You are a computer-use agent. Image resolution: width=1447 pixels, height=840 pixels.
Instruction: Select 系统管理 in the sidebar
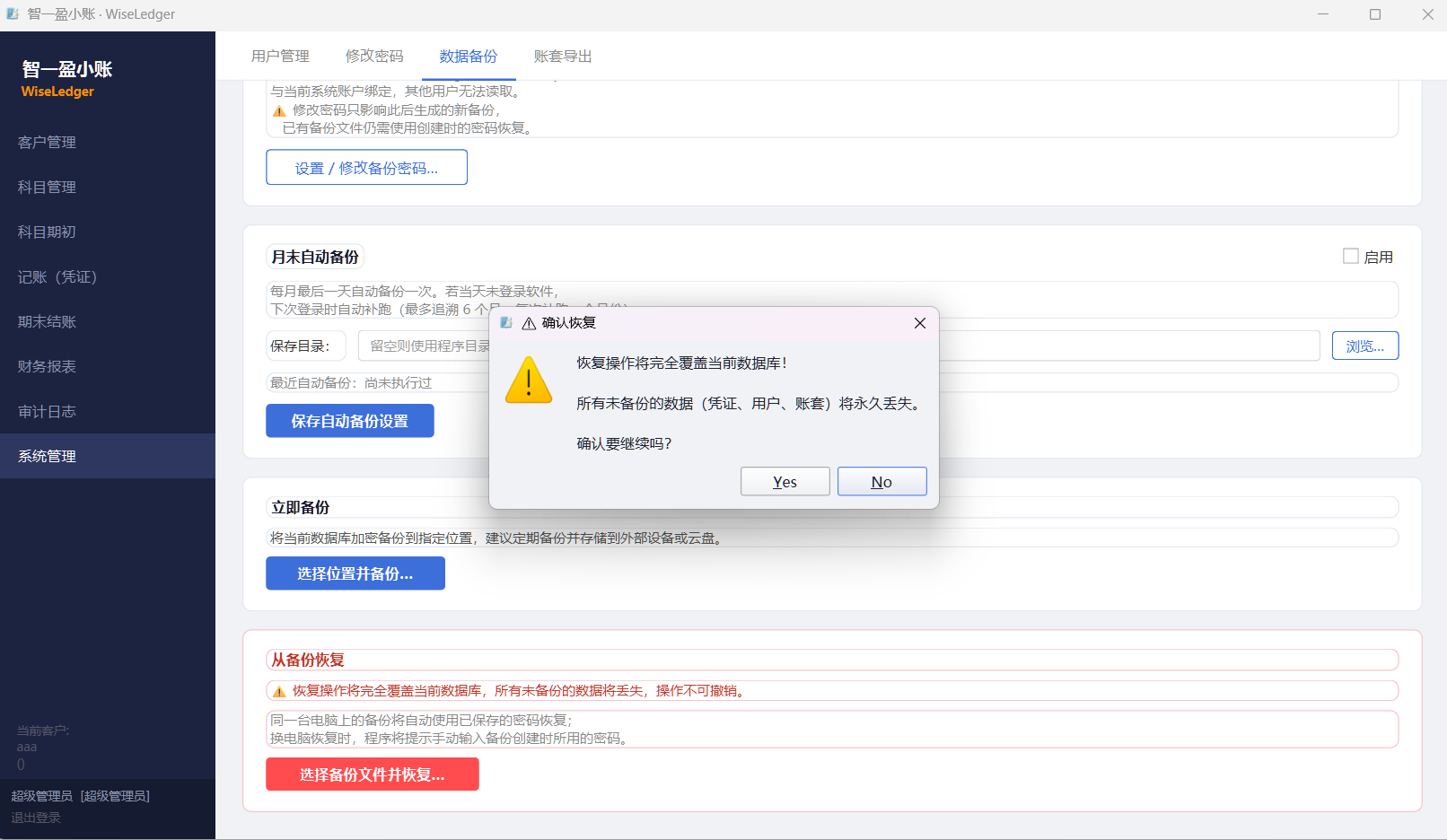tap(108, 456)
